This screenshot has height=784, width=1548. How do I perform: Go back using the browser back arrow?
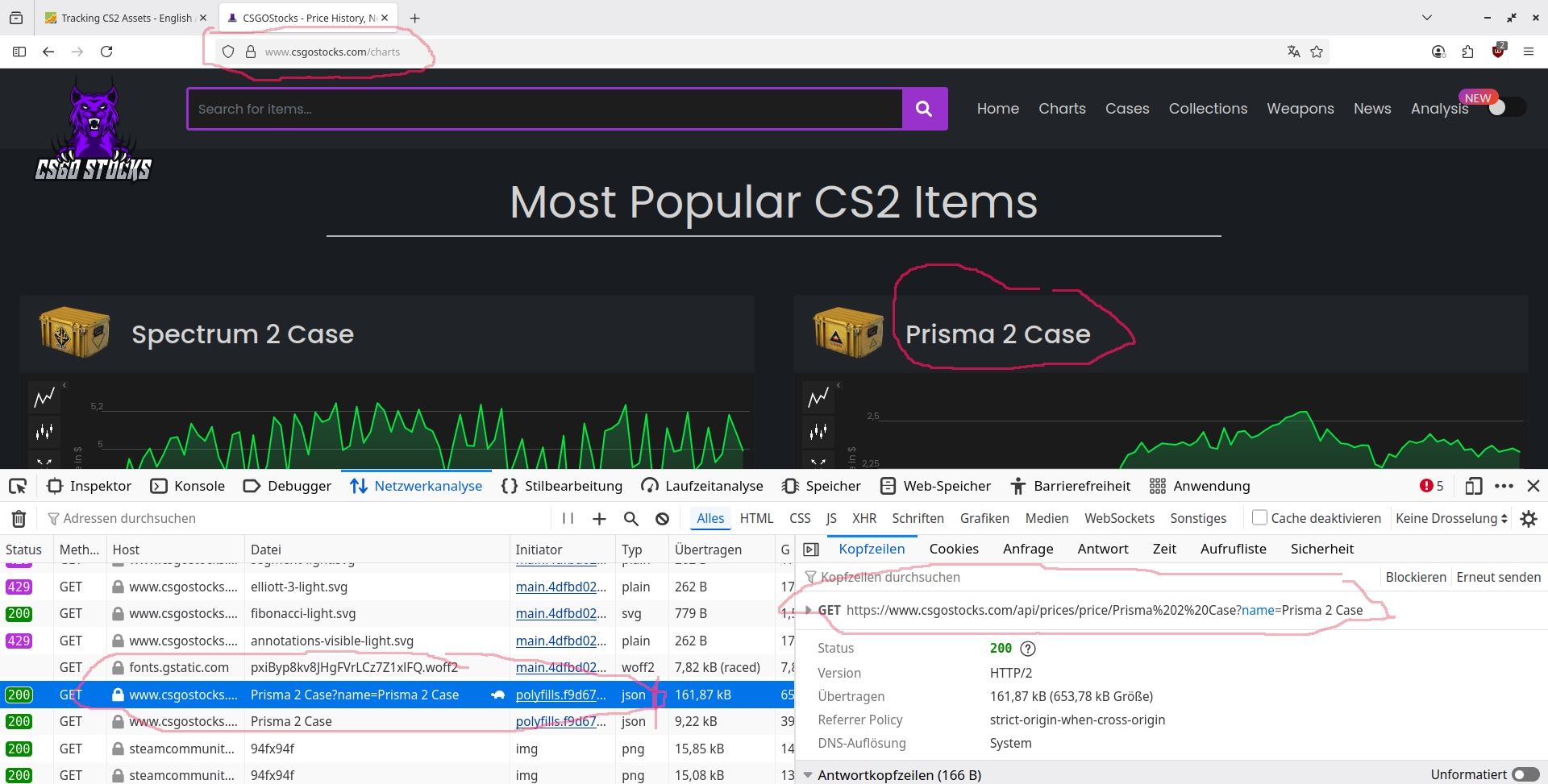48,52
